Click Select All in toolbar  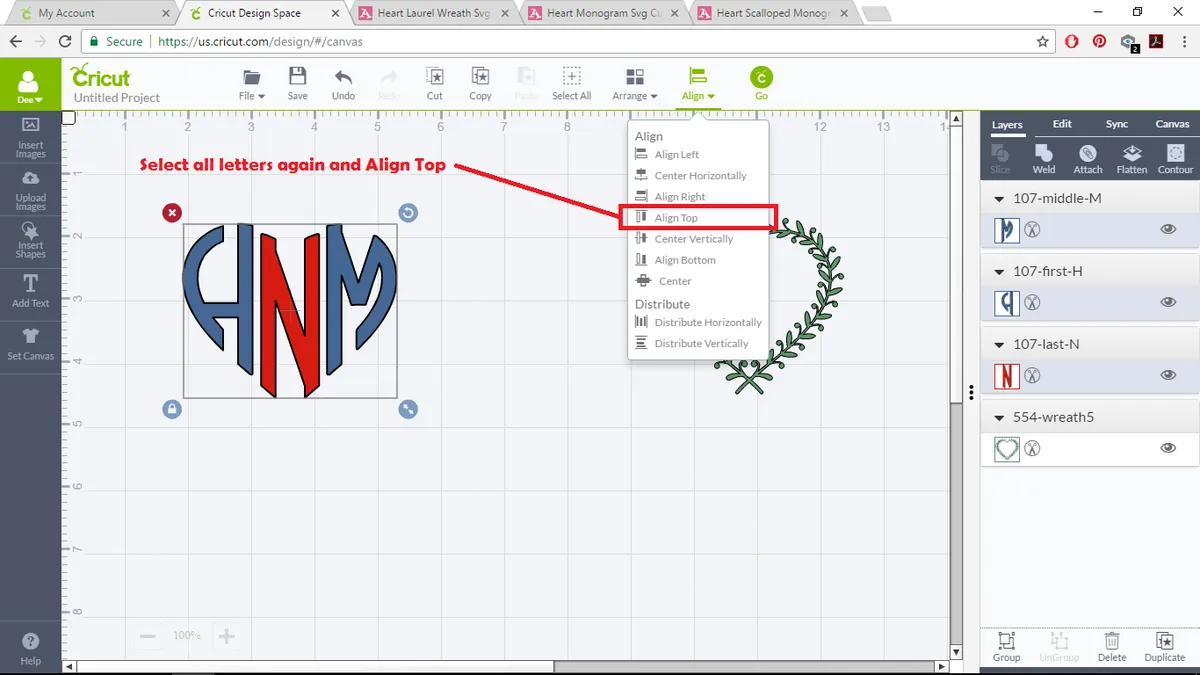click(x=571, y=84)
